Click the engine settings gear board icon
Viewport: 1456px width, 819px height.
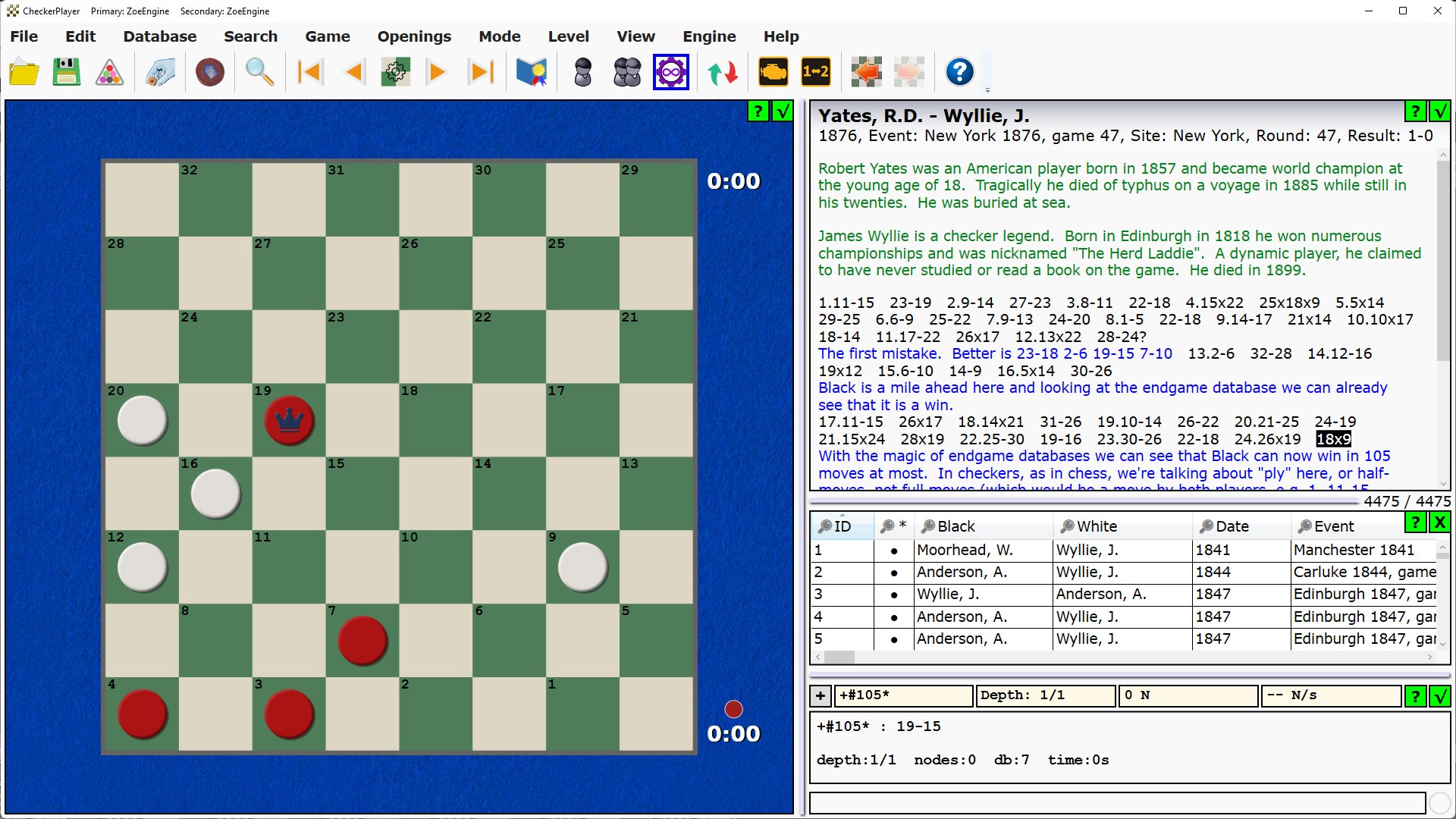[395, 73]
